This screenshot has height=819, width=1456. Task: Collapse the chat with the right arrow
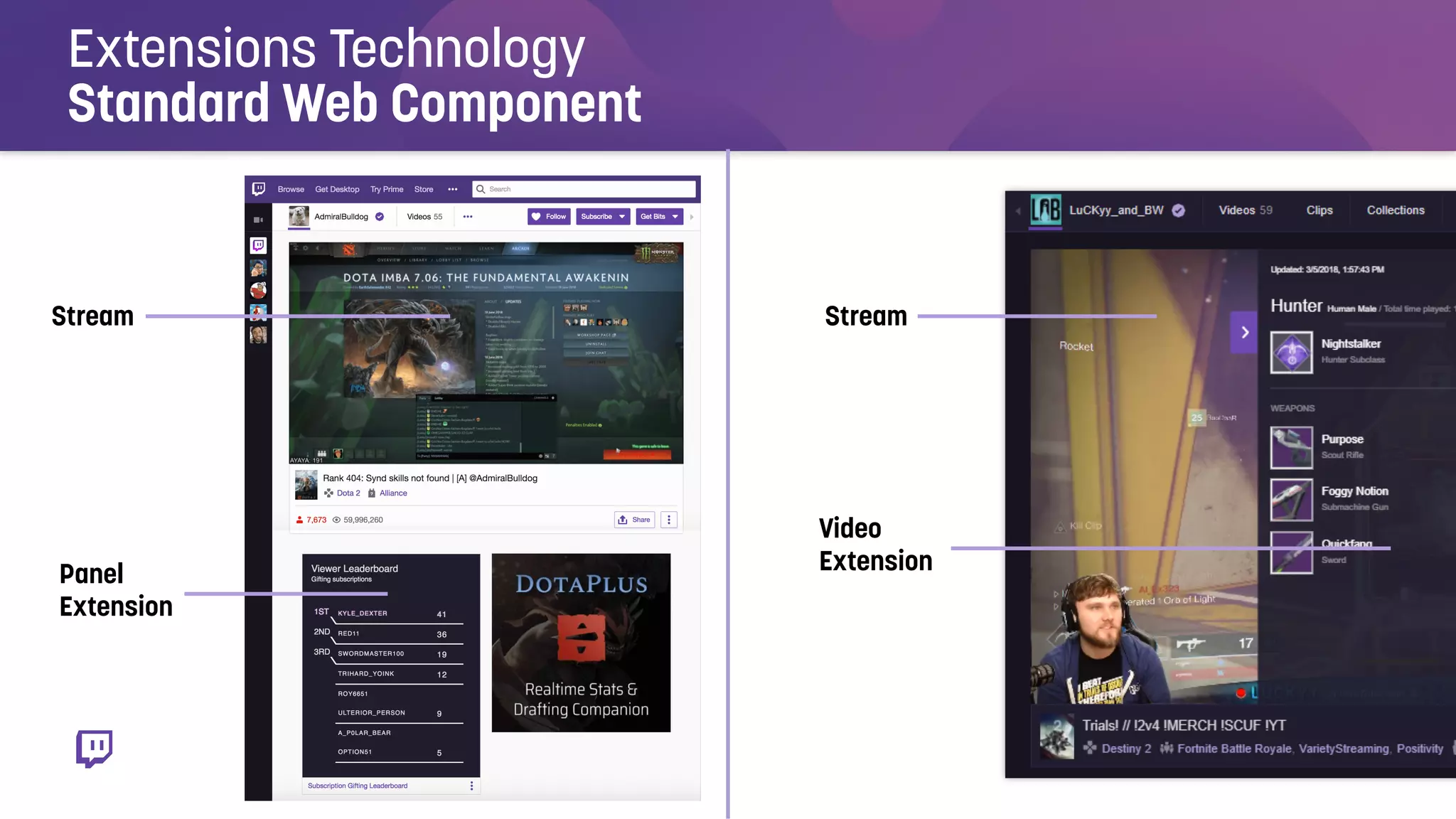coord(692,217)
